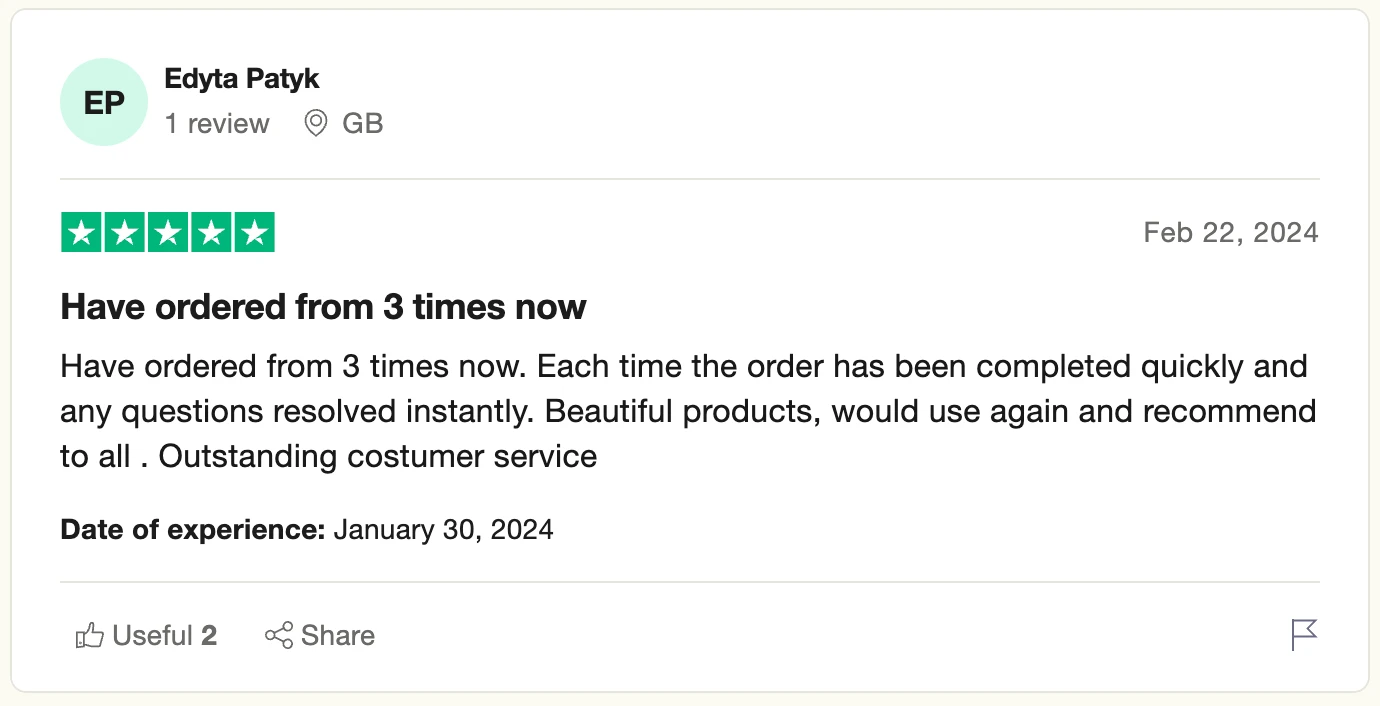
Task: Click the third green rating star
Action: [168, 233]
